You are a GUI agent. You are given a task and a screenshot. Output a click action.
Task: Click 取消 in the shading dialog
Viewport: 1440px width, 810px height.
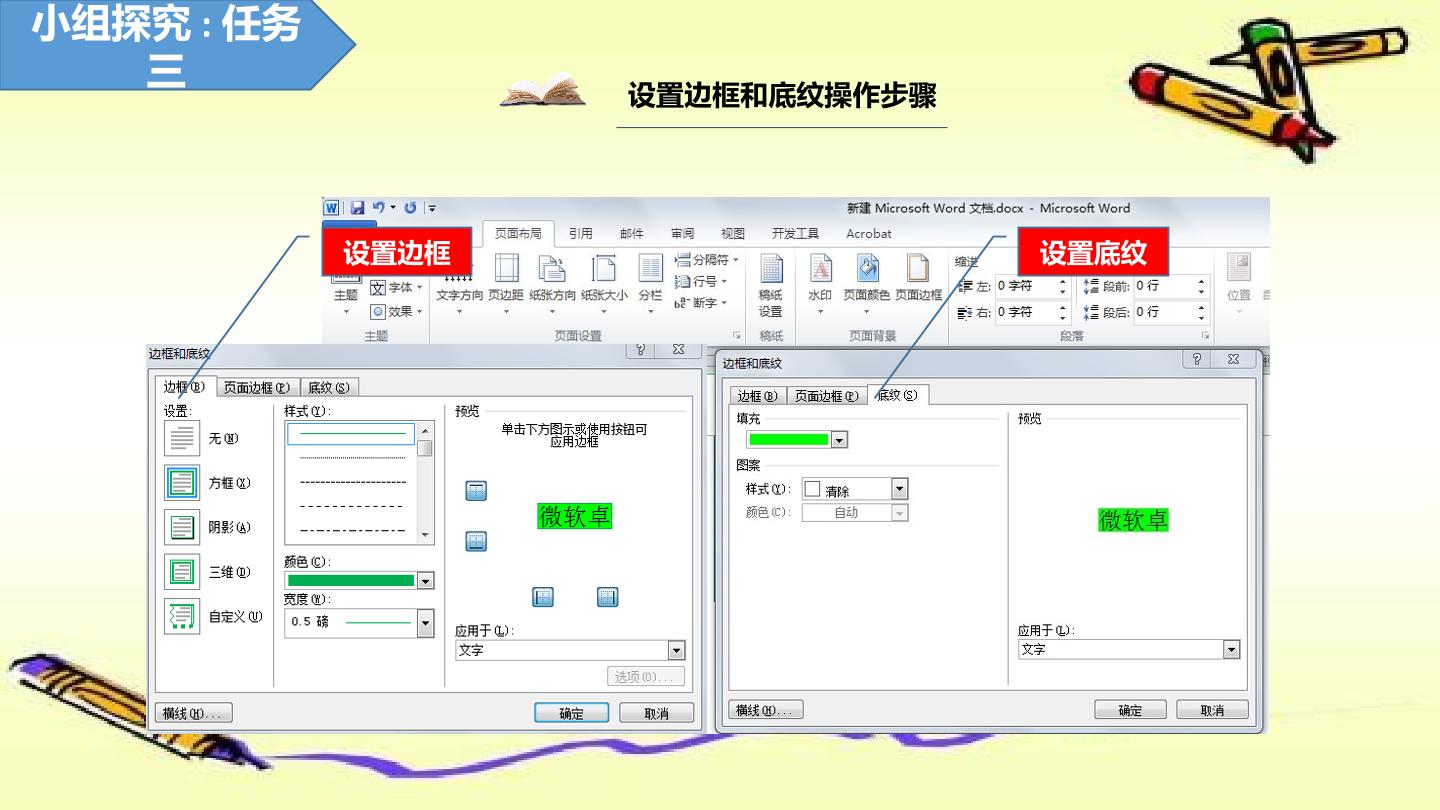[x=1212, y=710]
